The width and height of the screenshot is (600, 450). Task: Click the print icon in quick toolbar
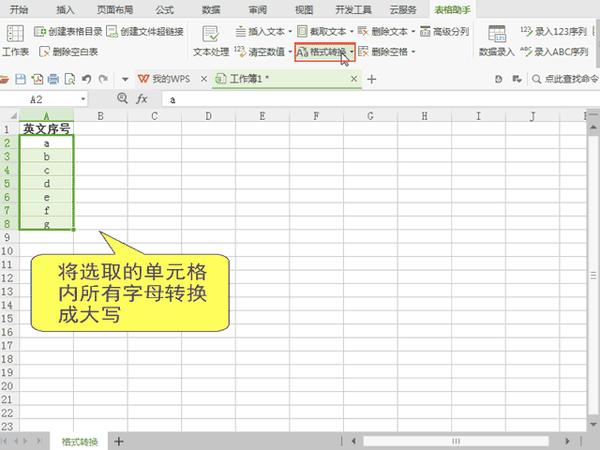[53, 79]
